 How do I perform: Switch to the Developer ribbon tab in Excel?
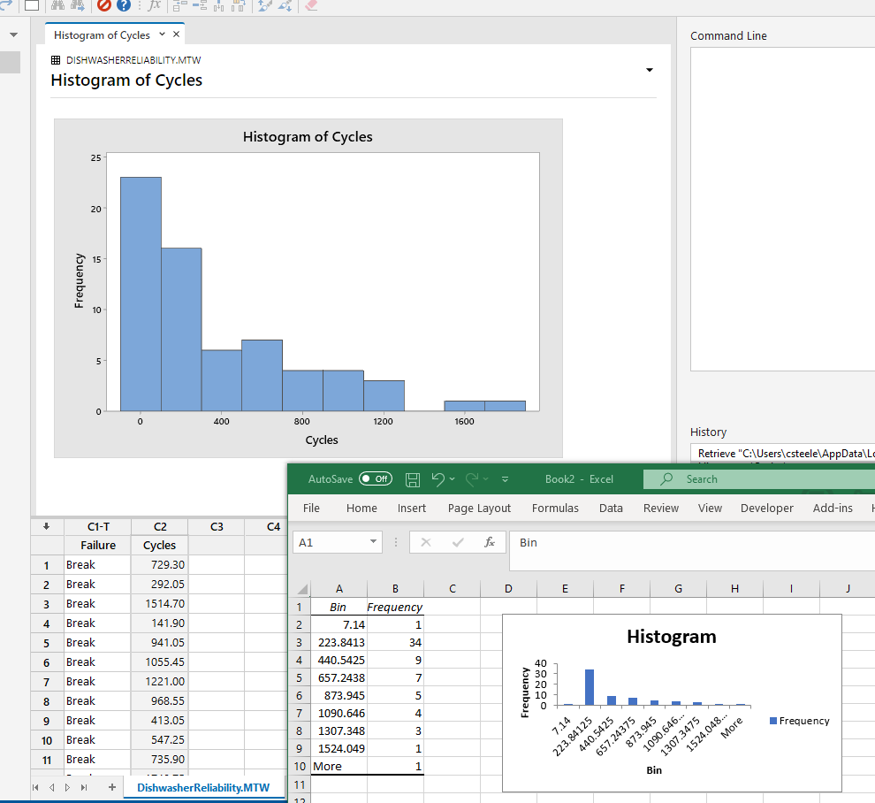766,508
